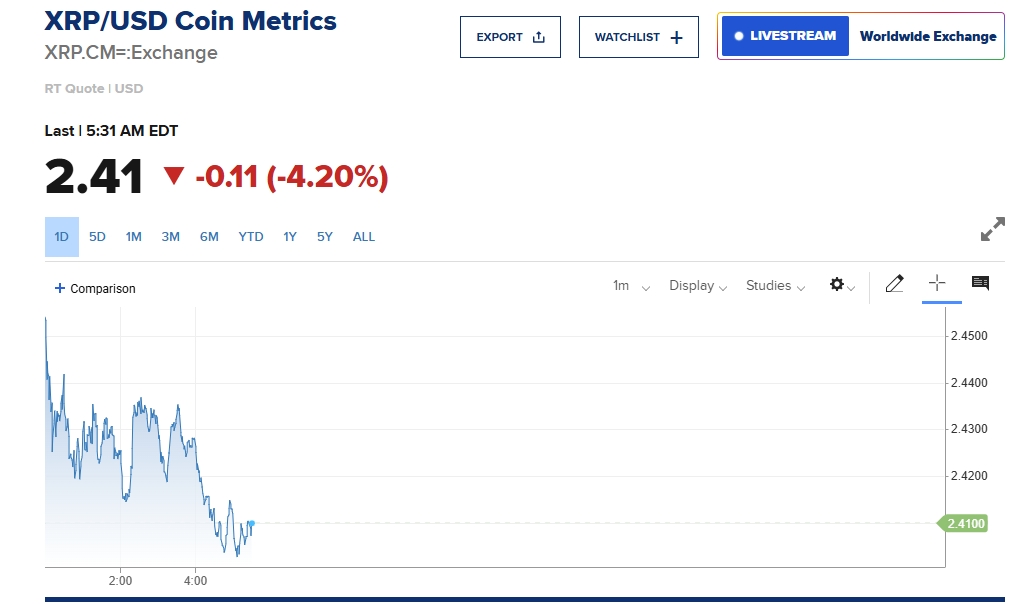Open the 1m interval dropdown
Viewport: 1028px width, 605px height.
(631, 286)
